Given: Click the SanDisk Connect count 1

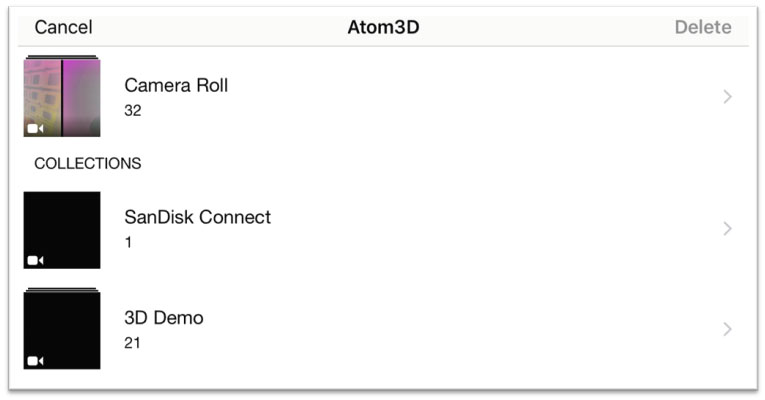Looking at the screenshot, I should point(128,242).
